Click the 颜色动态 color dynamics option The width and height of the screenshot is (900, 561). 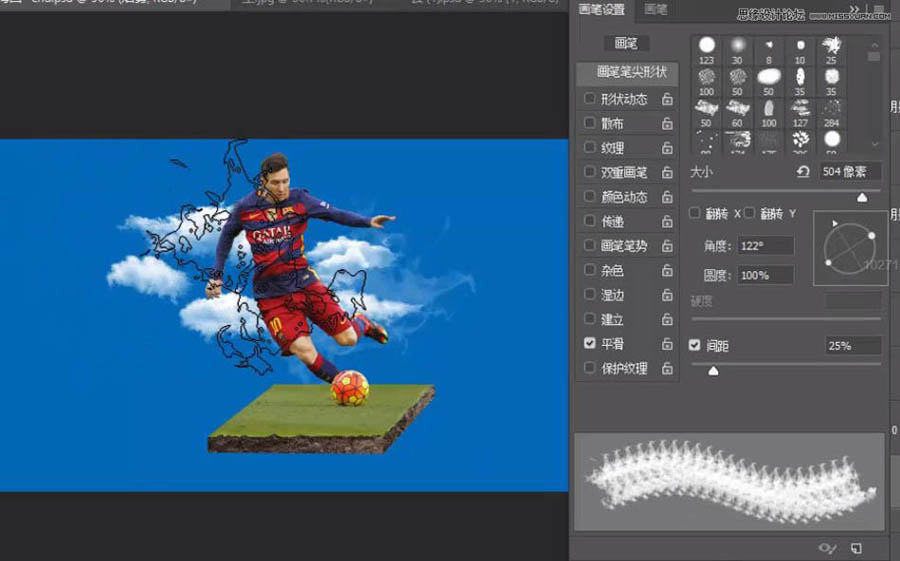tap(624, 197)
